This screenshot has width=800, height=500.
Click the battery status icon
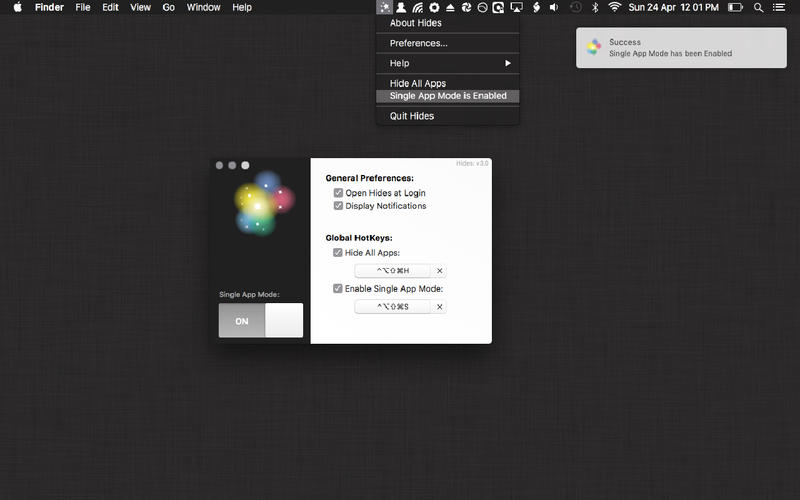click(x=735, y=7)
